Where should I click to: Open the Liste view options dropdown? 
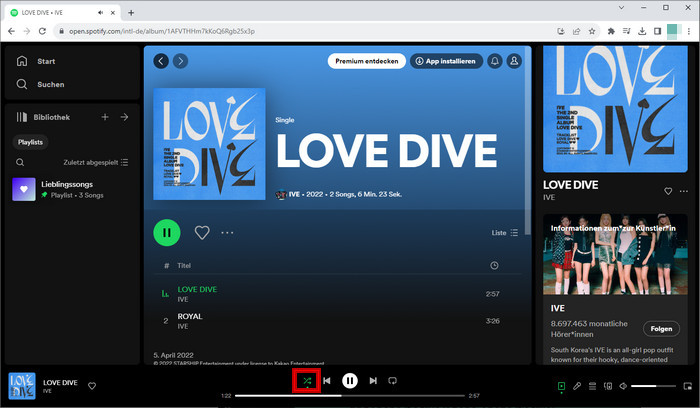(x=504, y=233)
